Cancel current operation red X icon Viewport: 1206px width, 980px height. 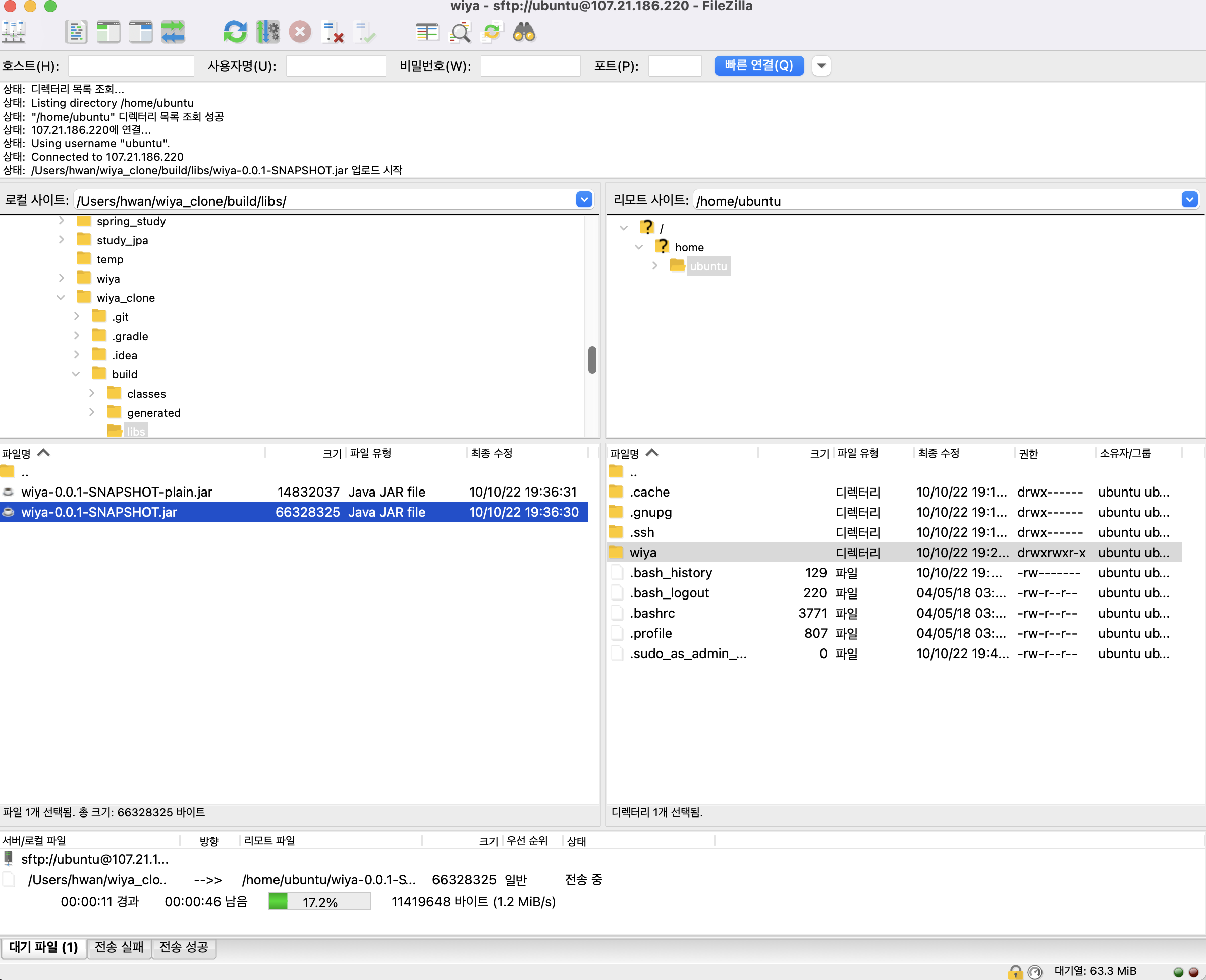pos(300,32)
